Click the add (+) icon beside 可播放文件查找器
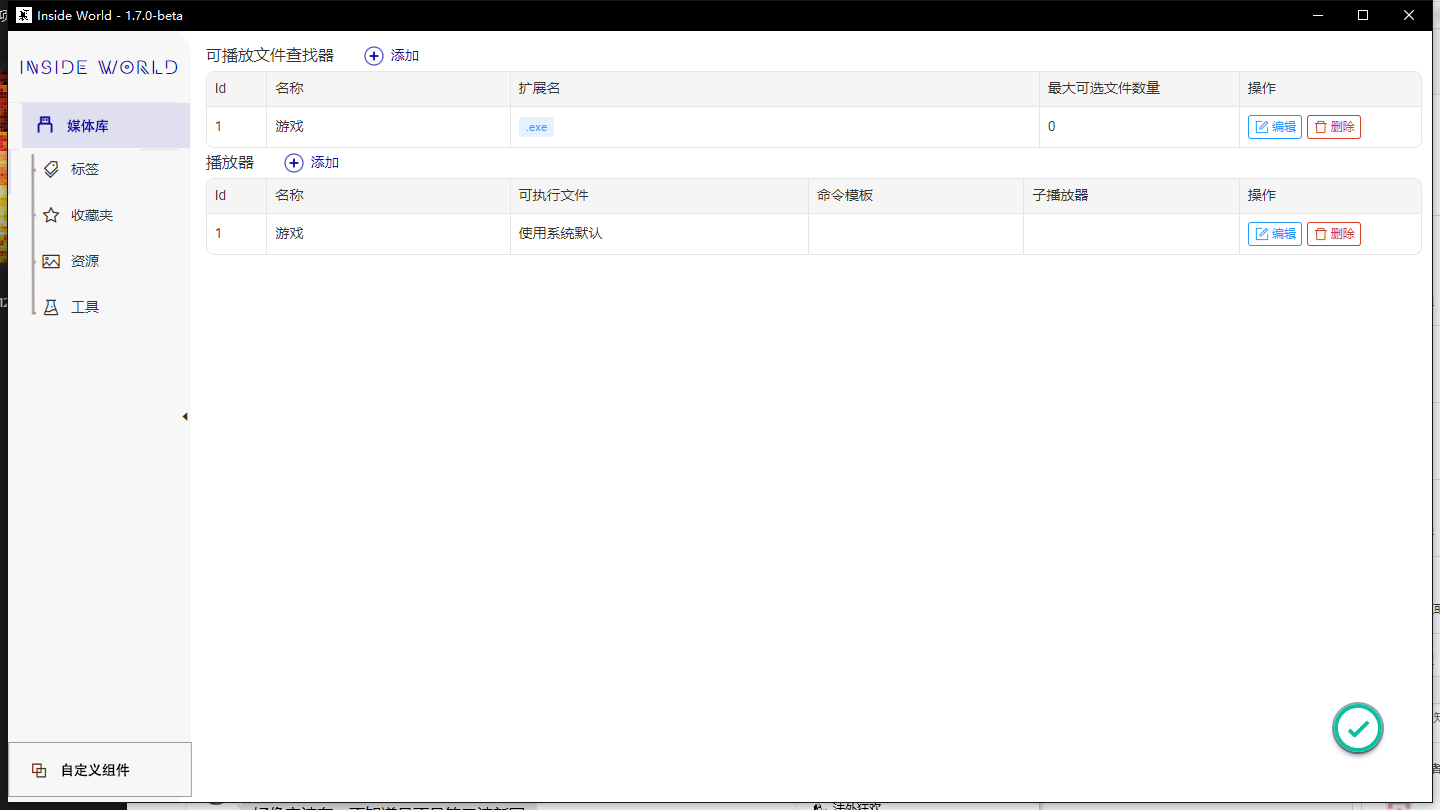The image size is (1440, 810). coord(375,56)
